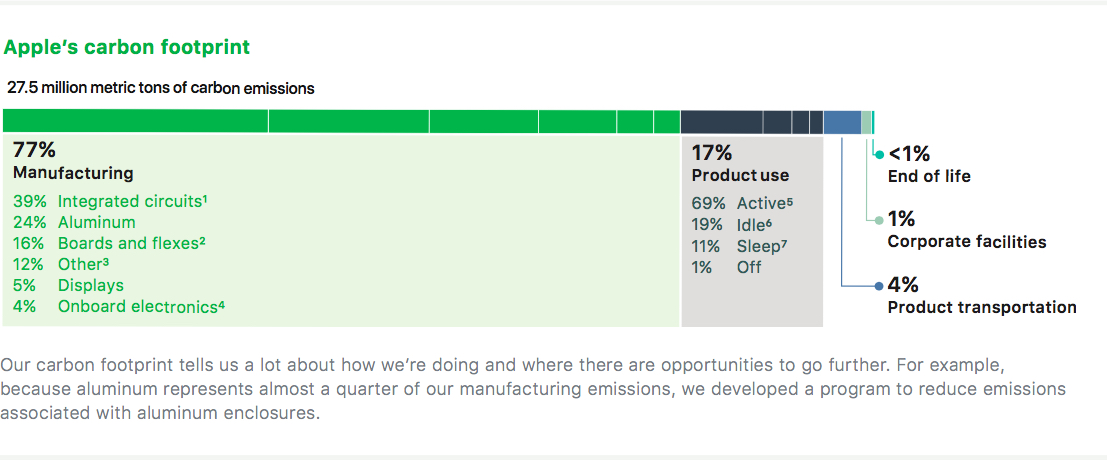Click the blue Product transportation dot marker
Image resolution: width=1107 pixels, height=460 pixels.
coord(879,286)
